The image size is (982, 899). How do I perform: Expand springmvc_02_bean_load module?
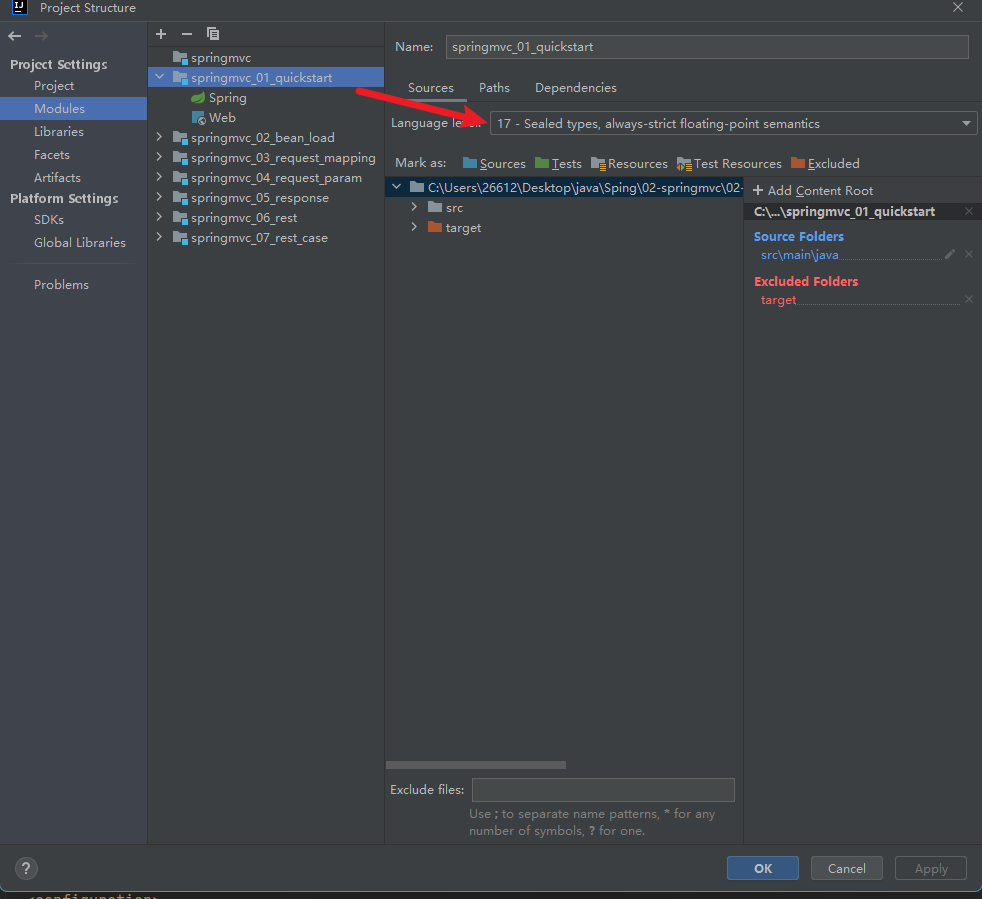coord(159,137)
